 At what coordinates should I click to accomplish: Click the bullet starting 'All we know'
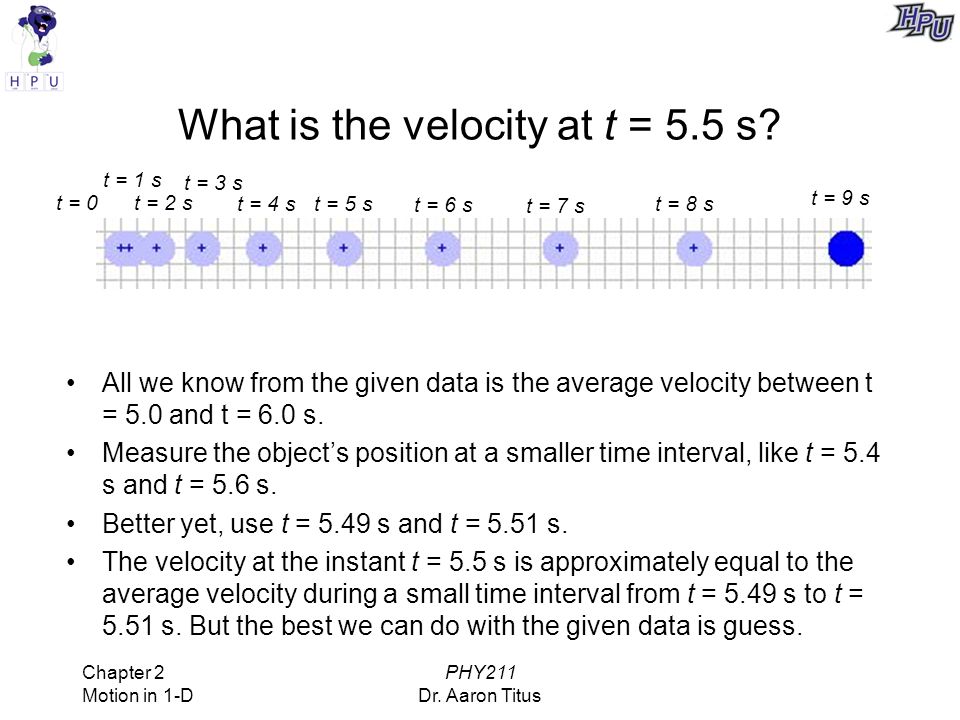tap(487, 399)
